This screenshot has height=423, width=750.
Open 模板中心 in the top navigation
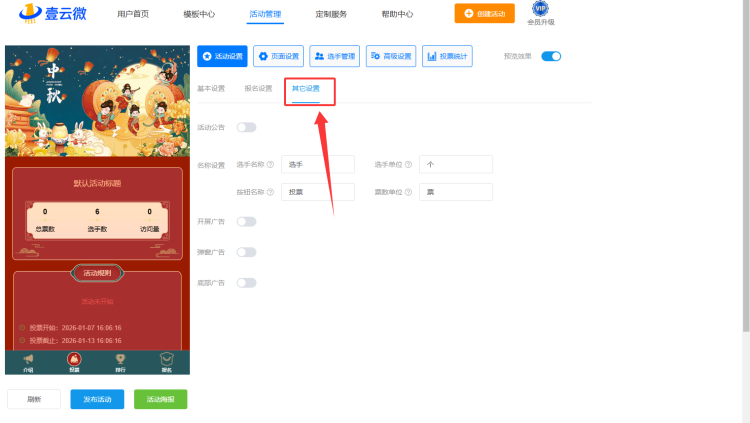tap(199, 14)
